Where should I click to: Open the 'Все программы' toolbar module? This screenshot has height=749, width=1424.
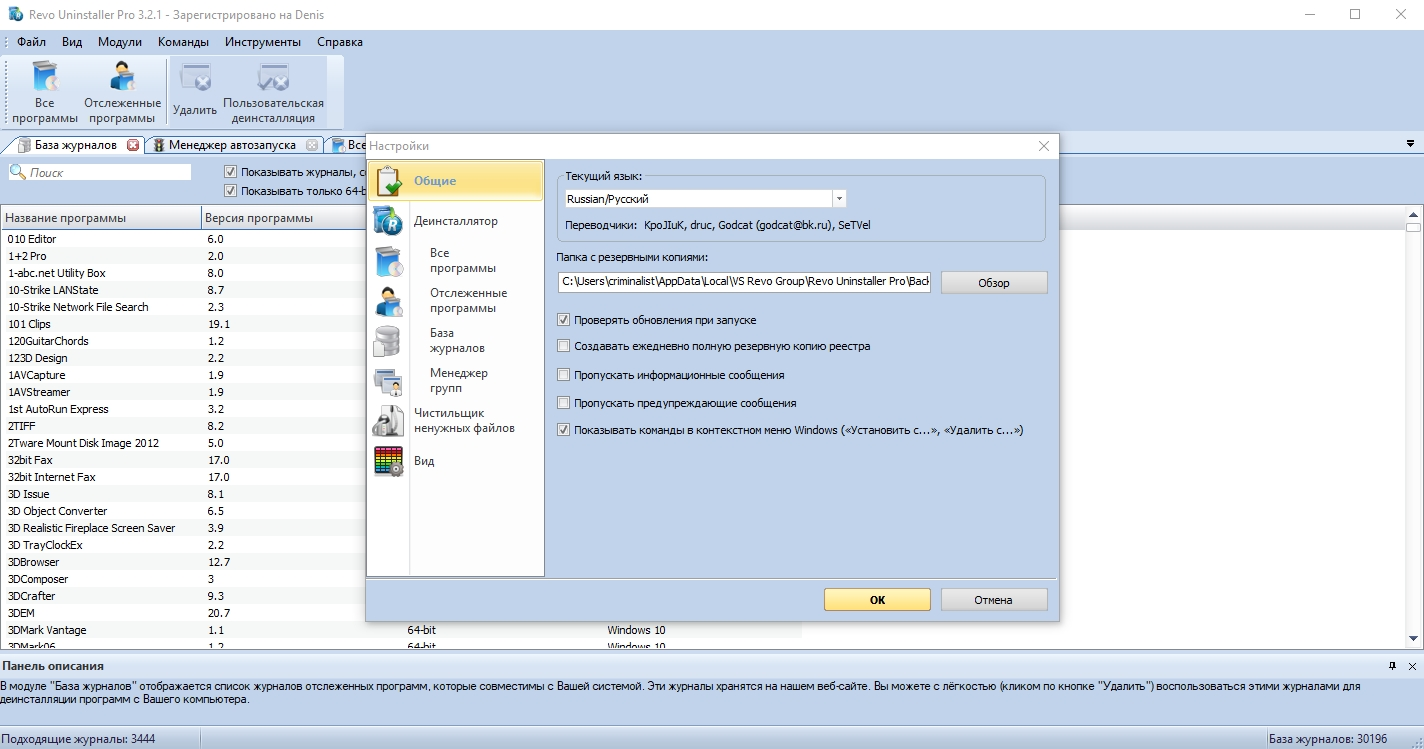[45, 91]
